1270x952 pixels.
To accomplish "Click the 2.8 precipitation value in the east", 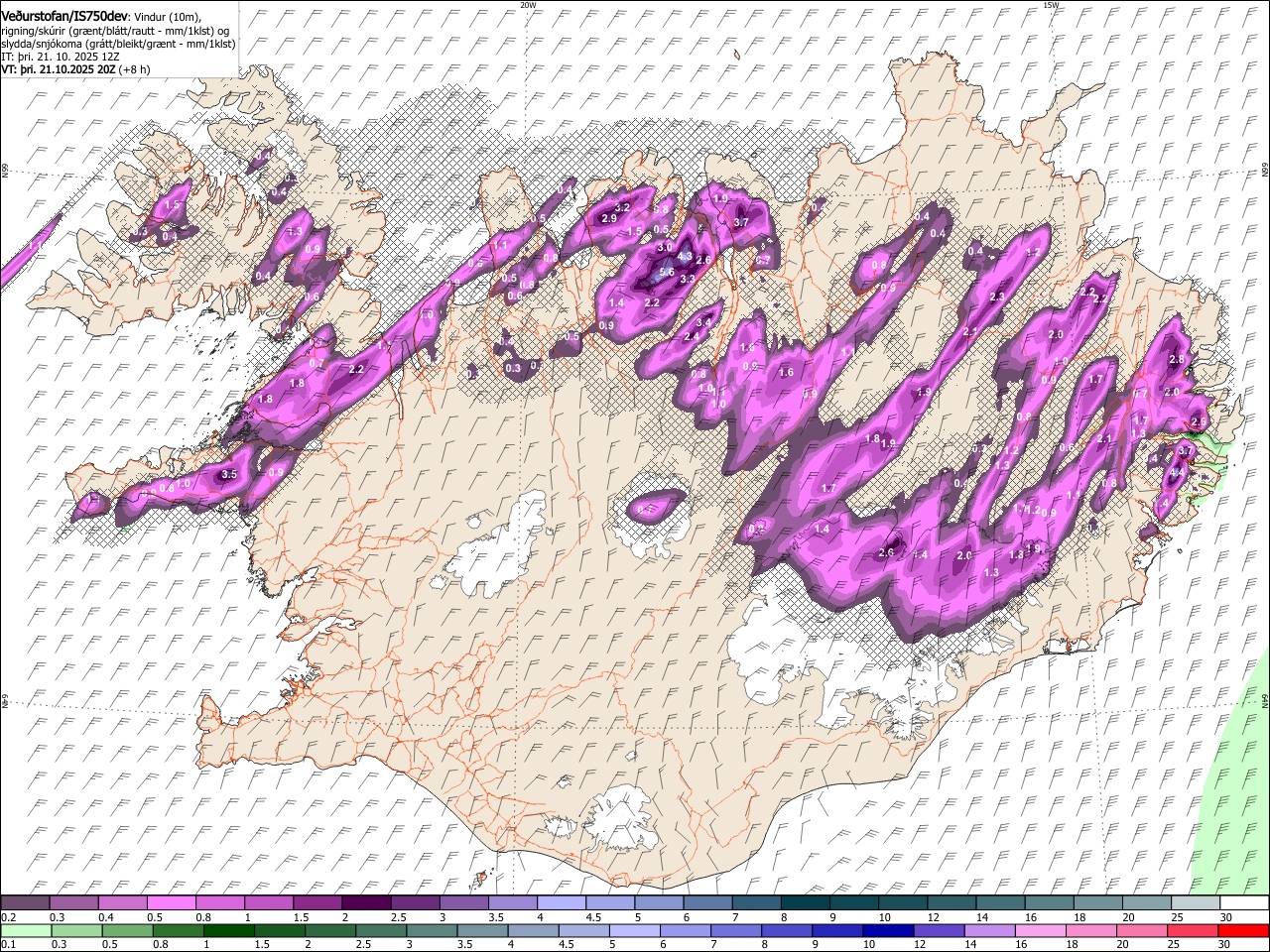I will pyautogui.click(x=1178, y=359).
